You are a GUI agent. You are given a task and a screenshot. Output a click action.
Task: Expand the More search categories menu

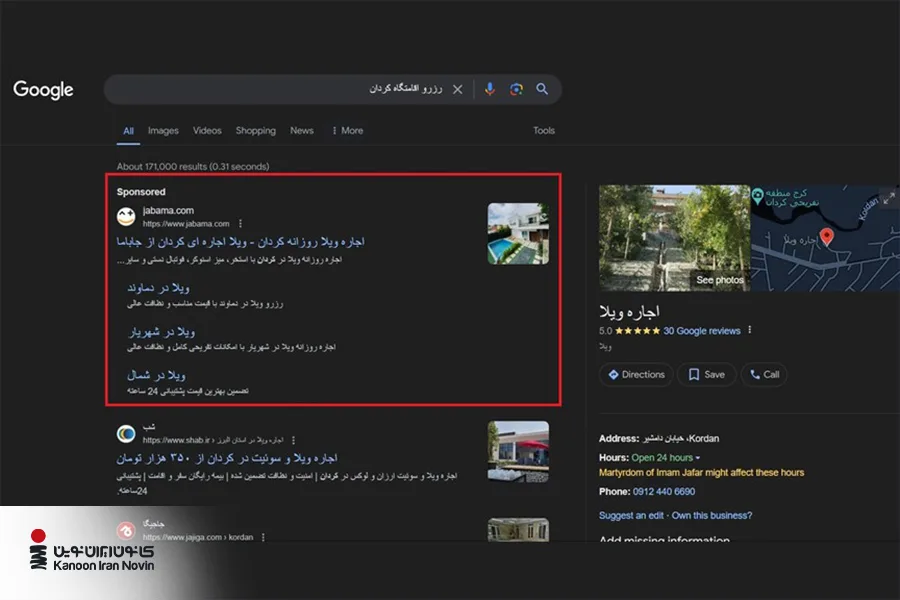click(347, 131)
